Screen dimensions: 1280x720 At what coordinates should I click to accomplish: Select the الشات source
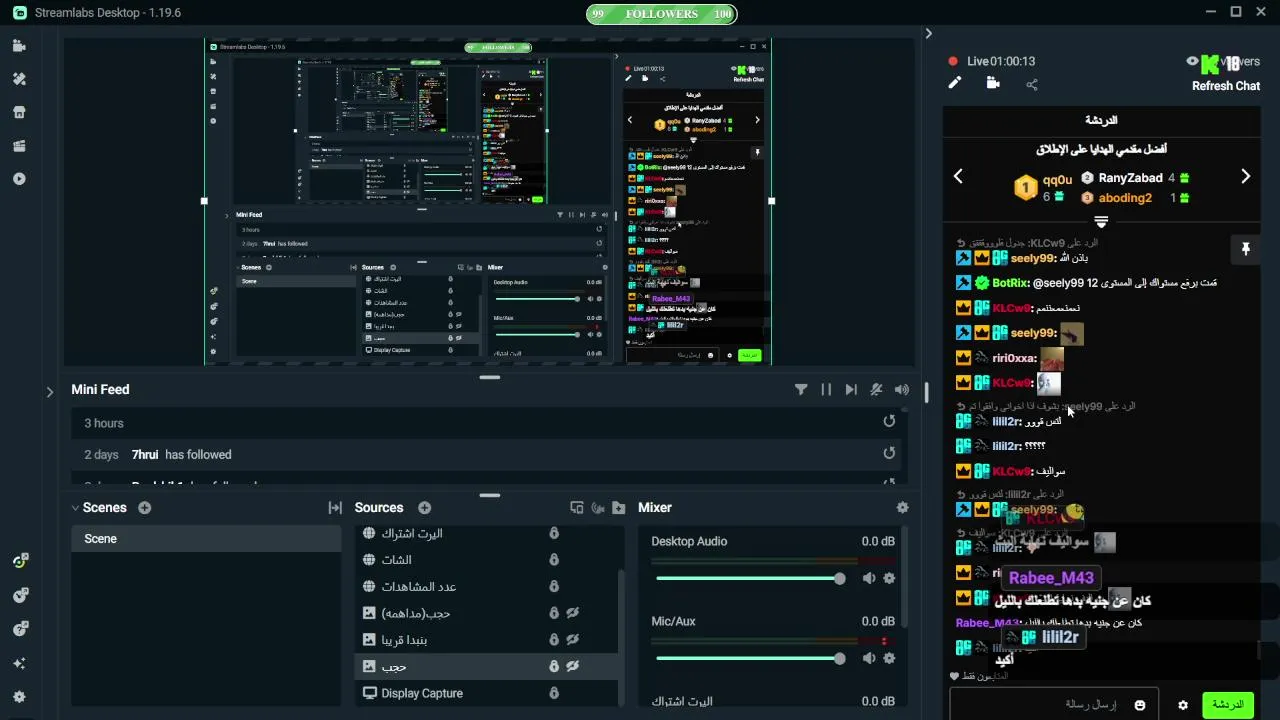[487, 560]
